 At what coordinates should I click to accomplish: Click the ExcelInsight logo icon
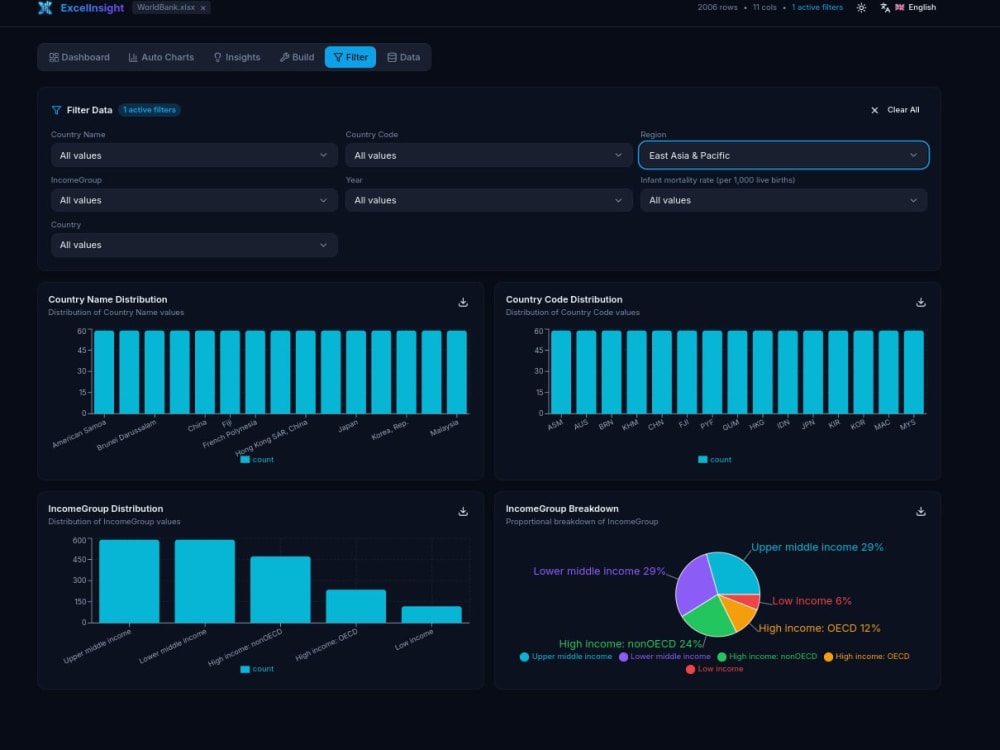click(45, 8)
